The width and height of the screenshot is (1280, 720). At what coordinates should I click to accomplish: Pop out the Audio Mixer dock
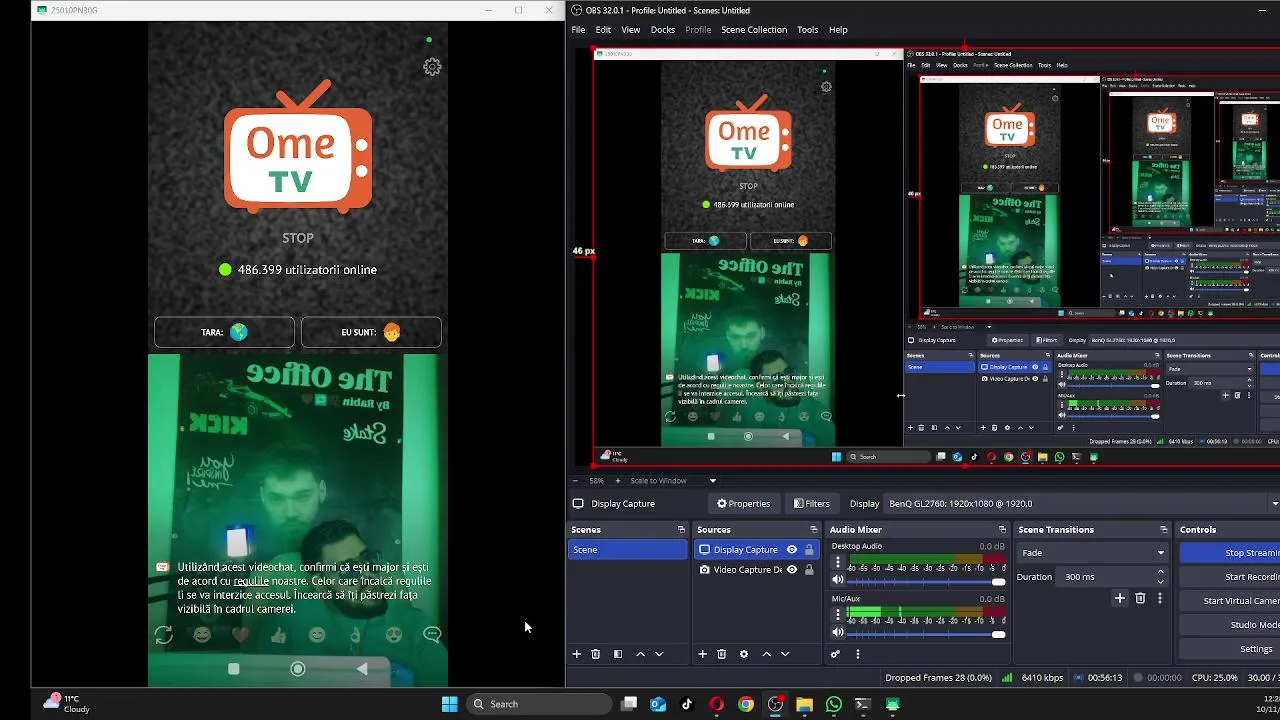coord(1002,530)
